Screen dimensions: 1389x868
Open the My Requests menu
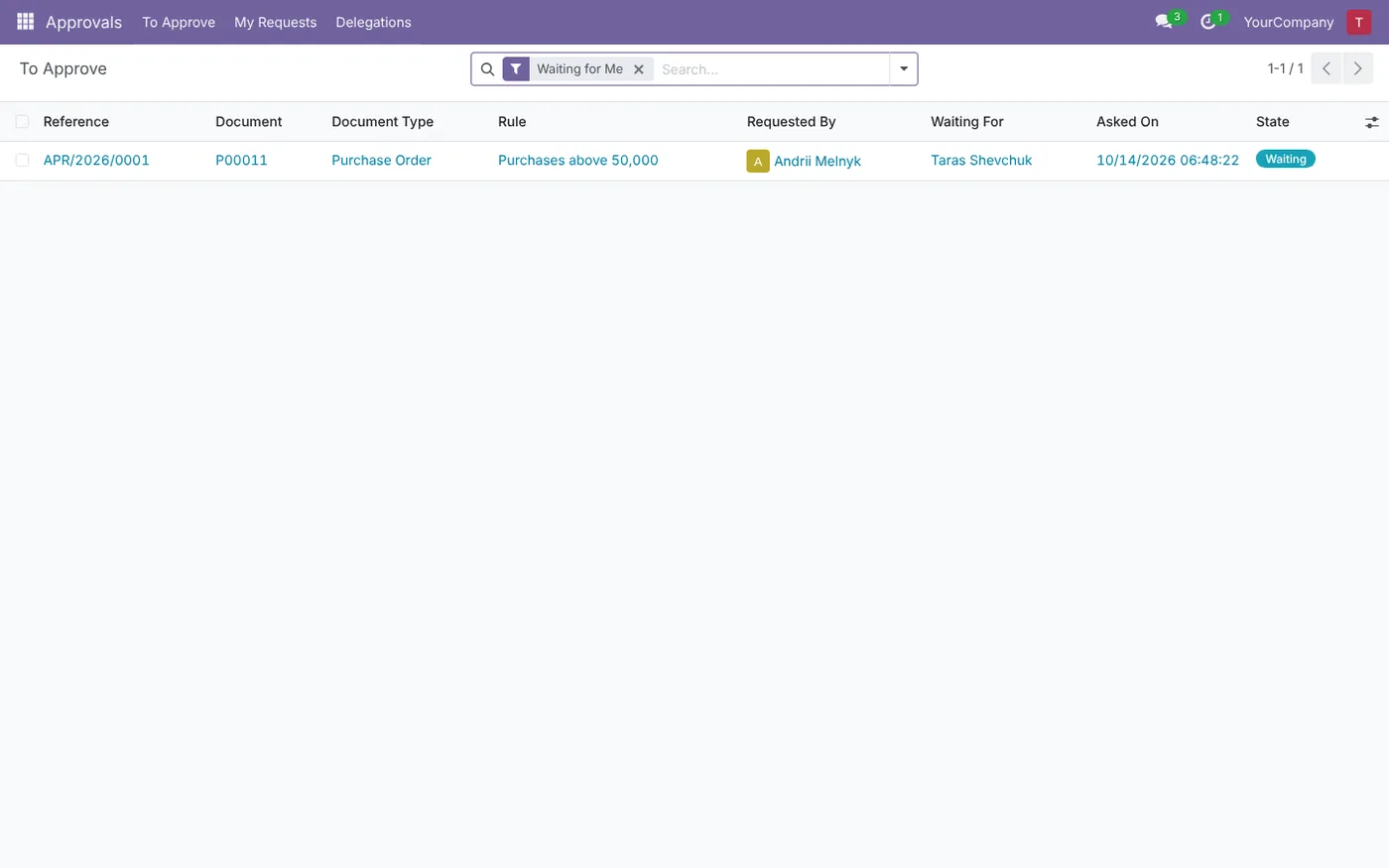pyautogui.click(x=276, y=22)
